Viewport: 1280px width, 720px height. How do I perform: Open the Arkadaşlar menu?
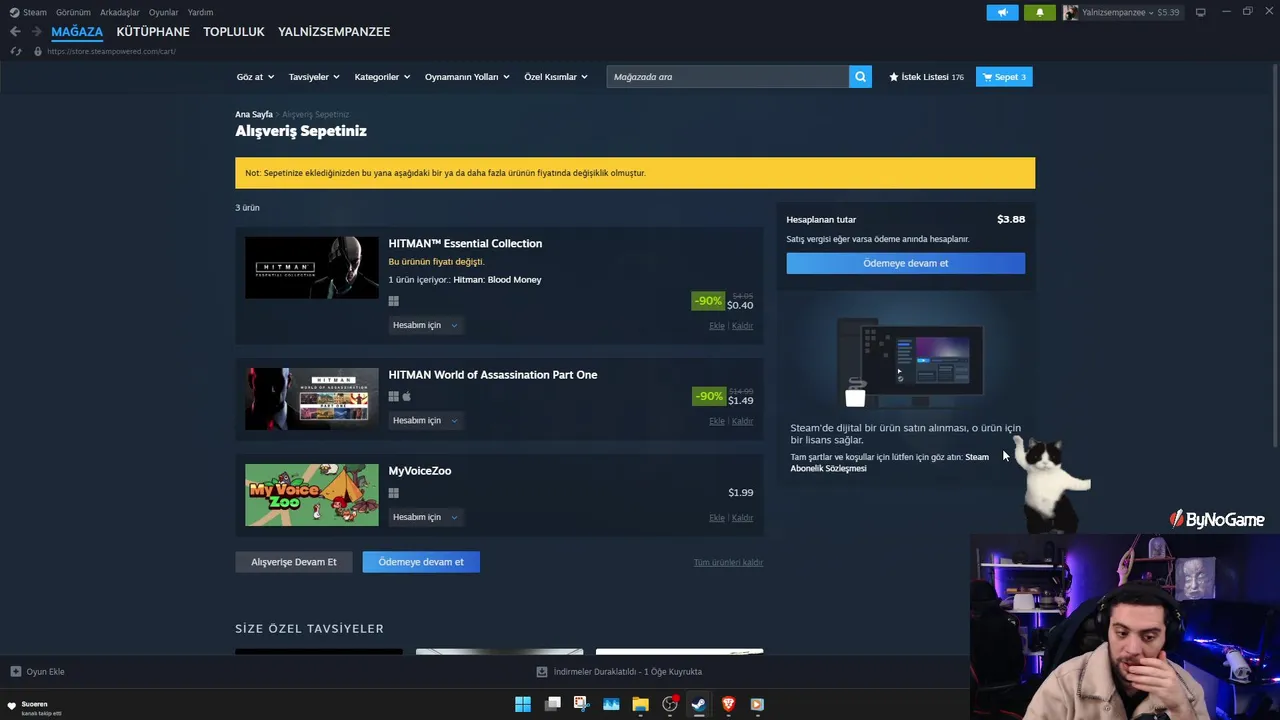(x=120, y=12)
